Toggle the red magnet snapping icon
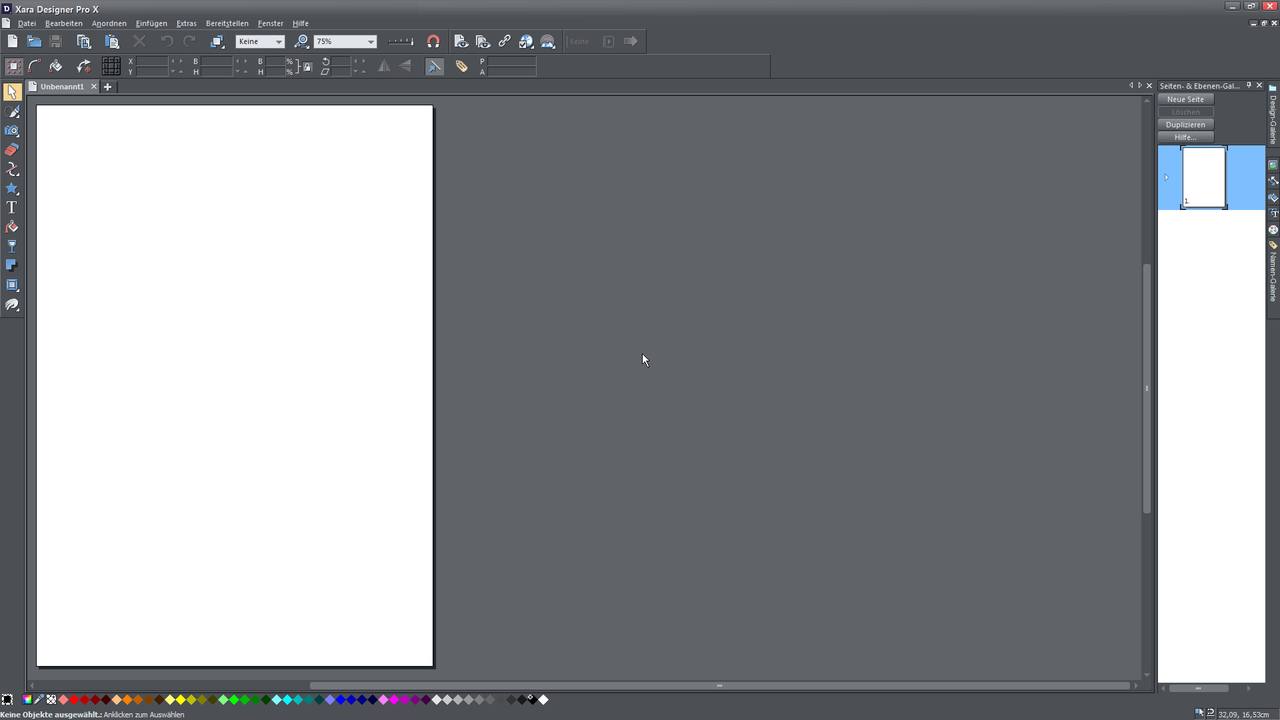Image resolution: width=1280 pixels, height=720 pixels. pos(433,41)
